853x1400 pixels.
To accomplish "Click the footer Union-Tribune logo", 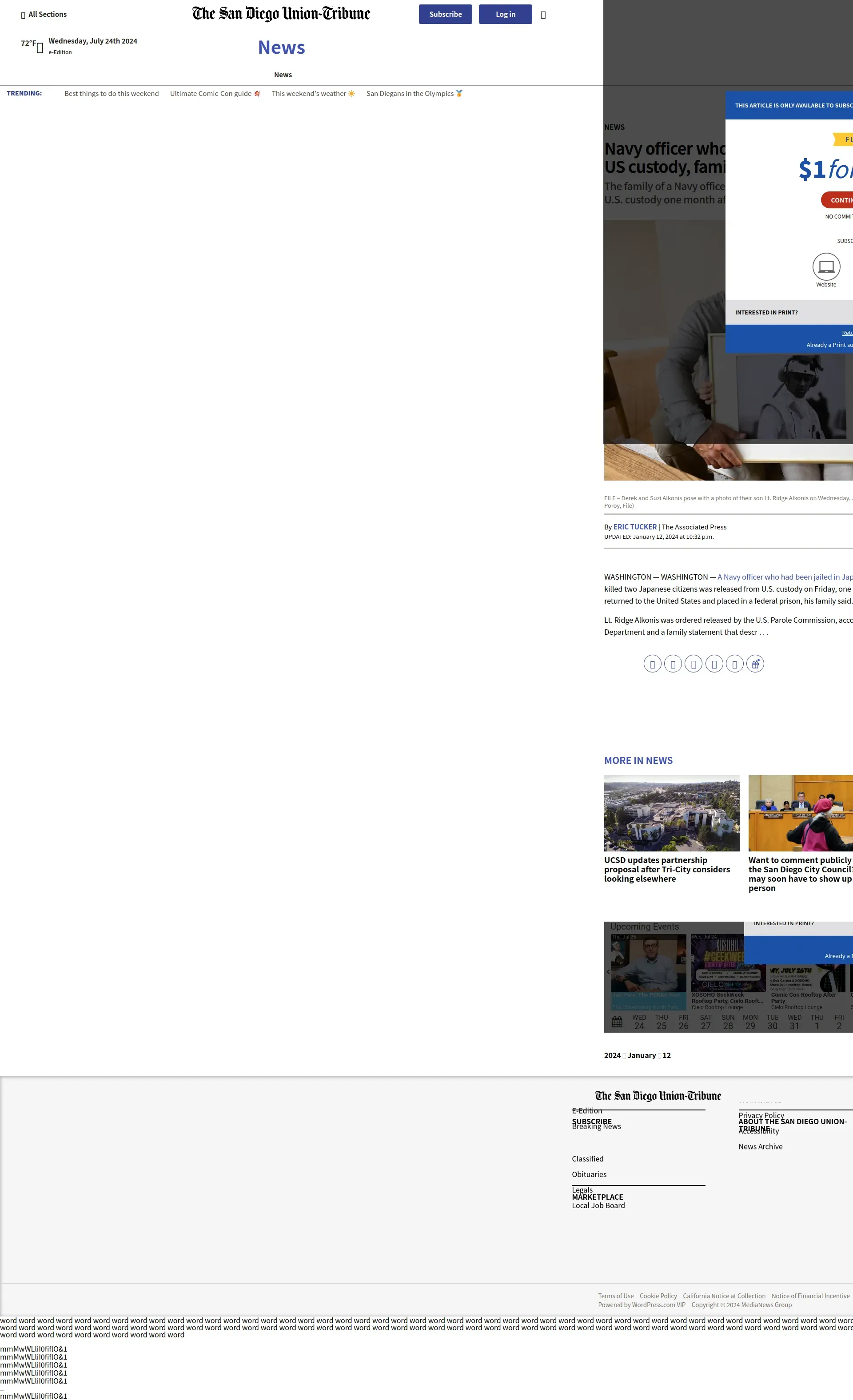I will coord(658,1095).
